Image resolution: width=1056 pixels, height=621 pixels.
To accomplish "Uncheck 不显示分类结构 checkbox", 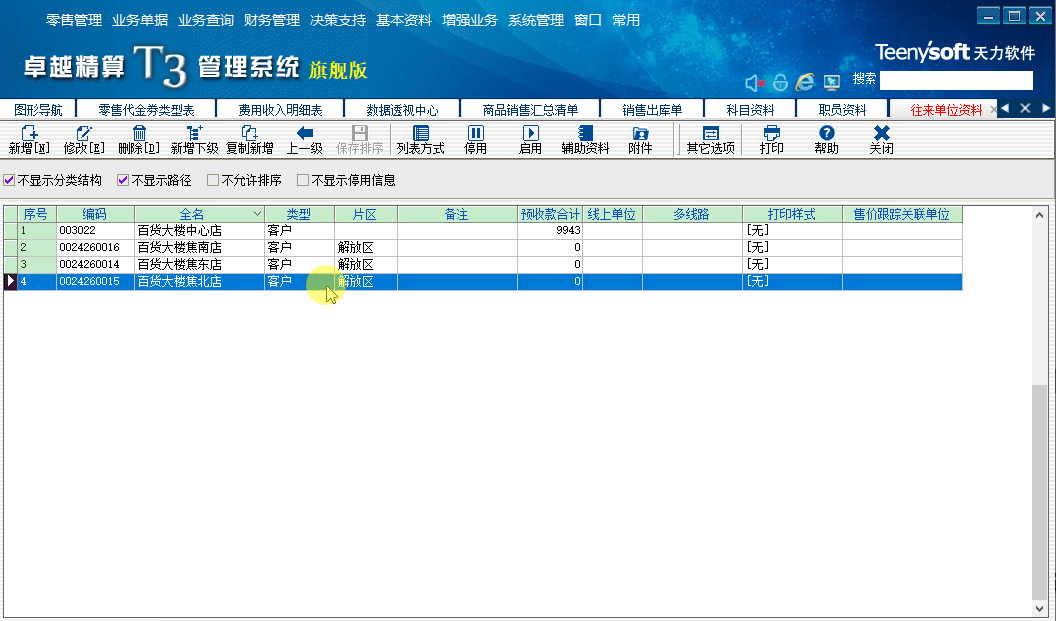I will [x=10, y=182].
